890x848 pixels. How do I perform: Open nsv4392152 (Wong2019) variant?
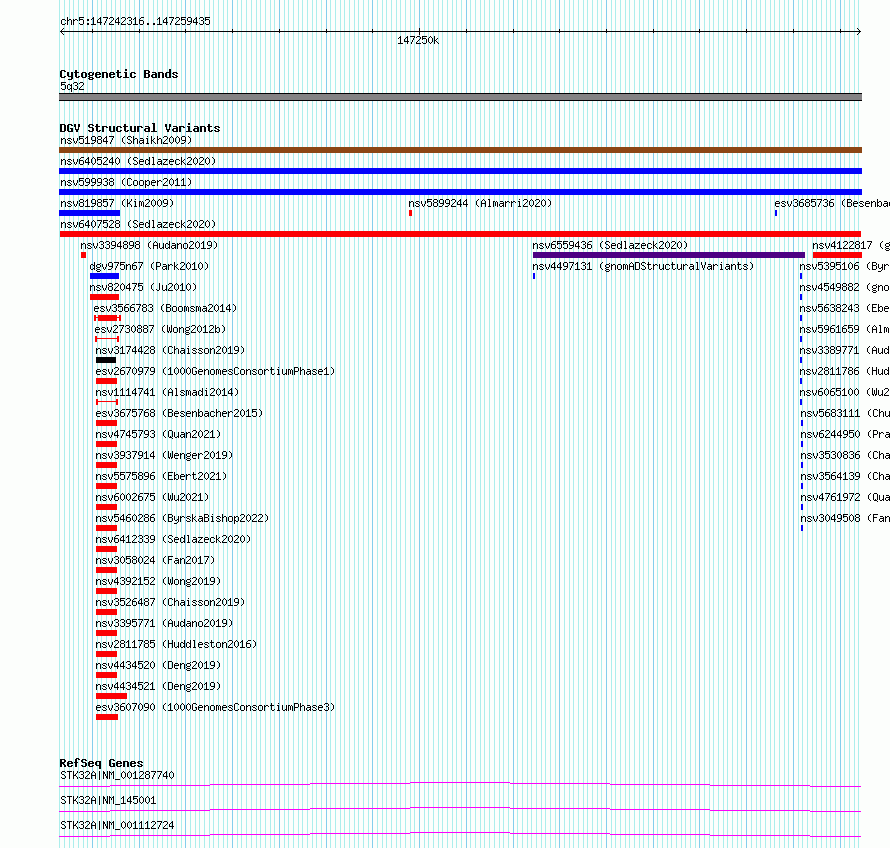pyautogui.click(x=158, y=581)
